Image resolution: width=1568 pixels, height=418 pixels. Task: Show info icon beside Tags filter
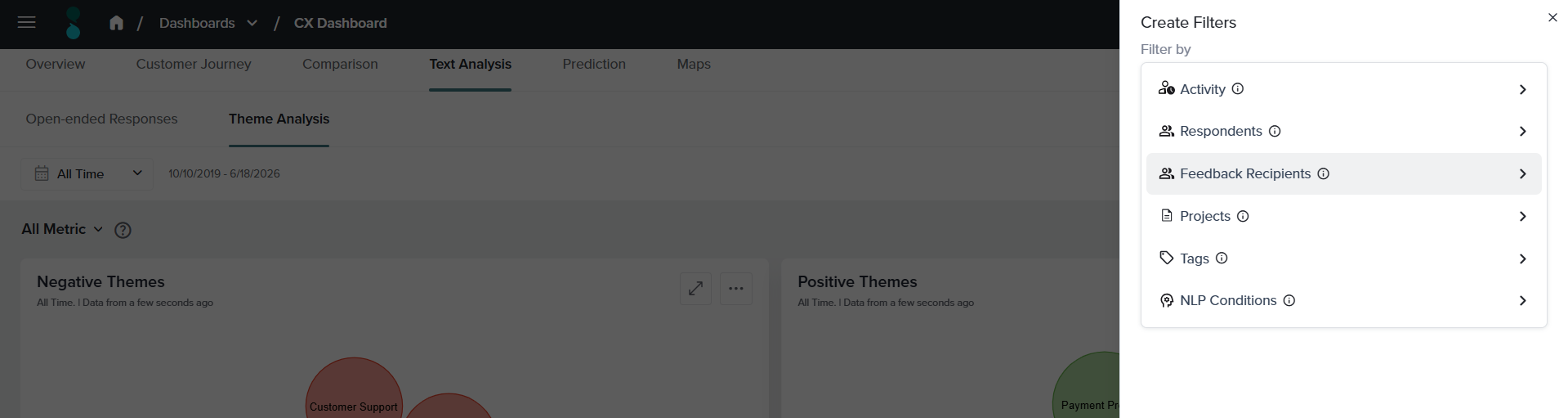click(1222, 258)
